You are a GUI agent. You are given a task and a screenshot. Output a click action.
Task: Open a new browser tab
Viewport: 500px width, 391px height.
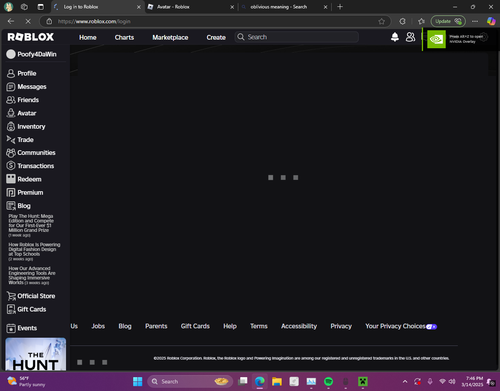340,7
